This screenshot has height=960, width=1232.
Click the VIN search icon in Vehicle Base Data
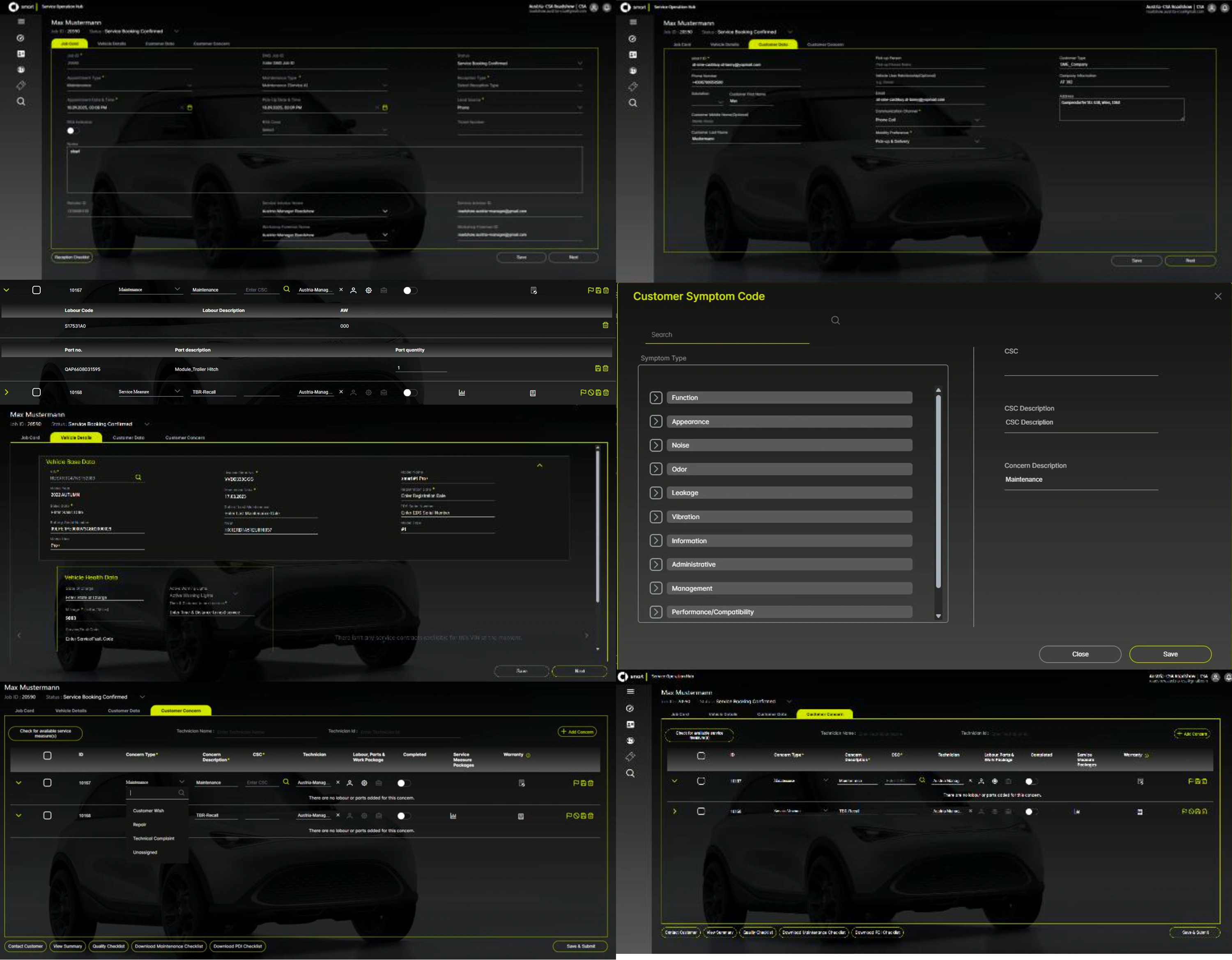tap(138, 477)
